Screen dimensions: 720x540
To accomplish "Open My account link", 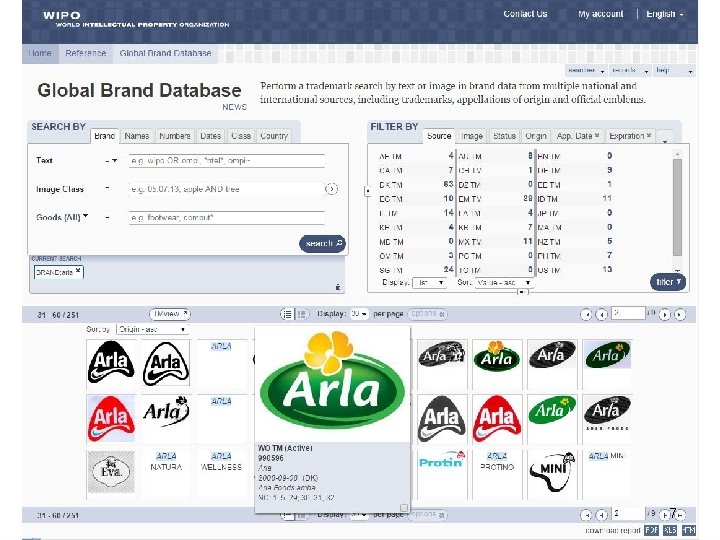I will click(601, 14).
